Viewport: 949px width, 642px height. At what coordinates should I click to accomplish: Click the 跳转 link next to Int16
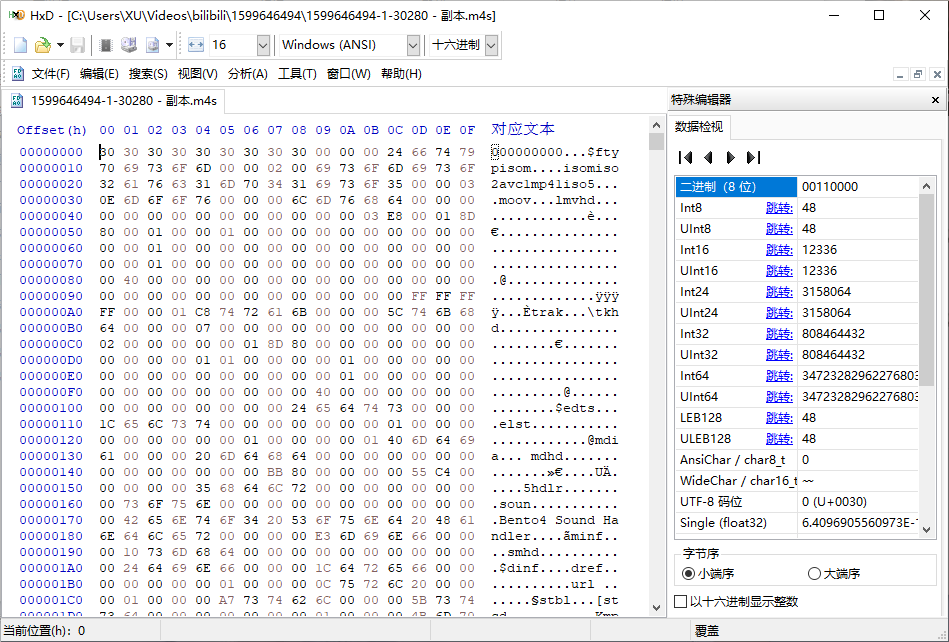tap(779, 250)
